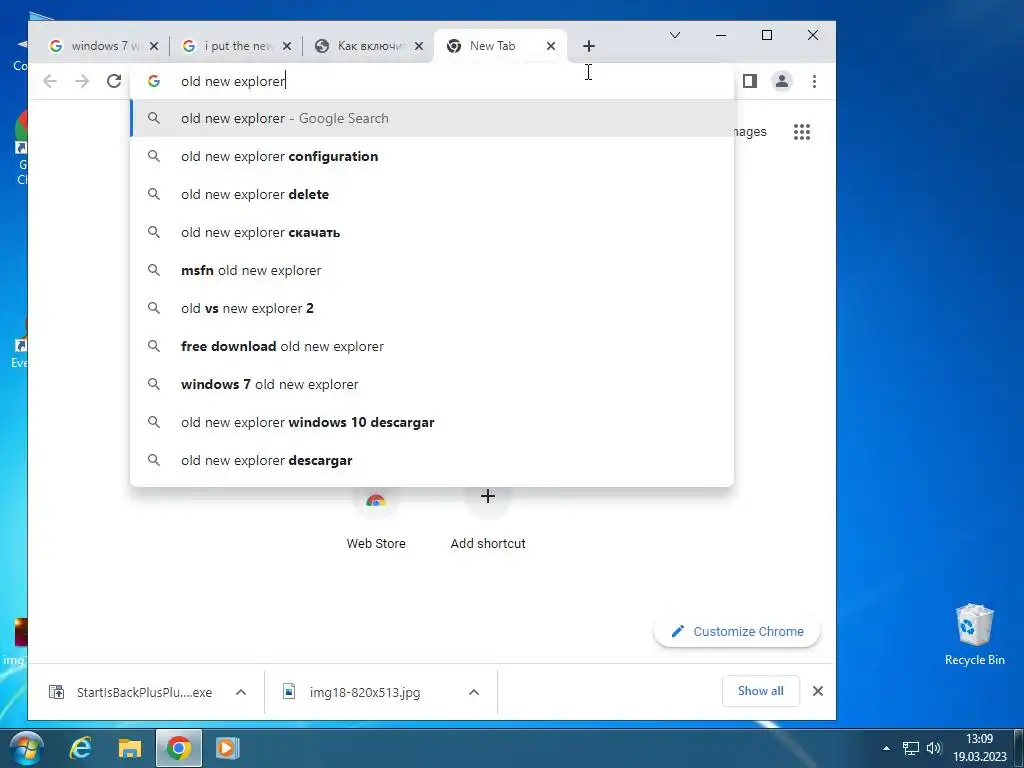Choose 'old new explorer - Google Search' suggestion
Image resolution: width=1024 pixels, height=768 pixels.
coord(432,118)
